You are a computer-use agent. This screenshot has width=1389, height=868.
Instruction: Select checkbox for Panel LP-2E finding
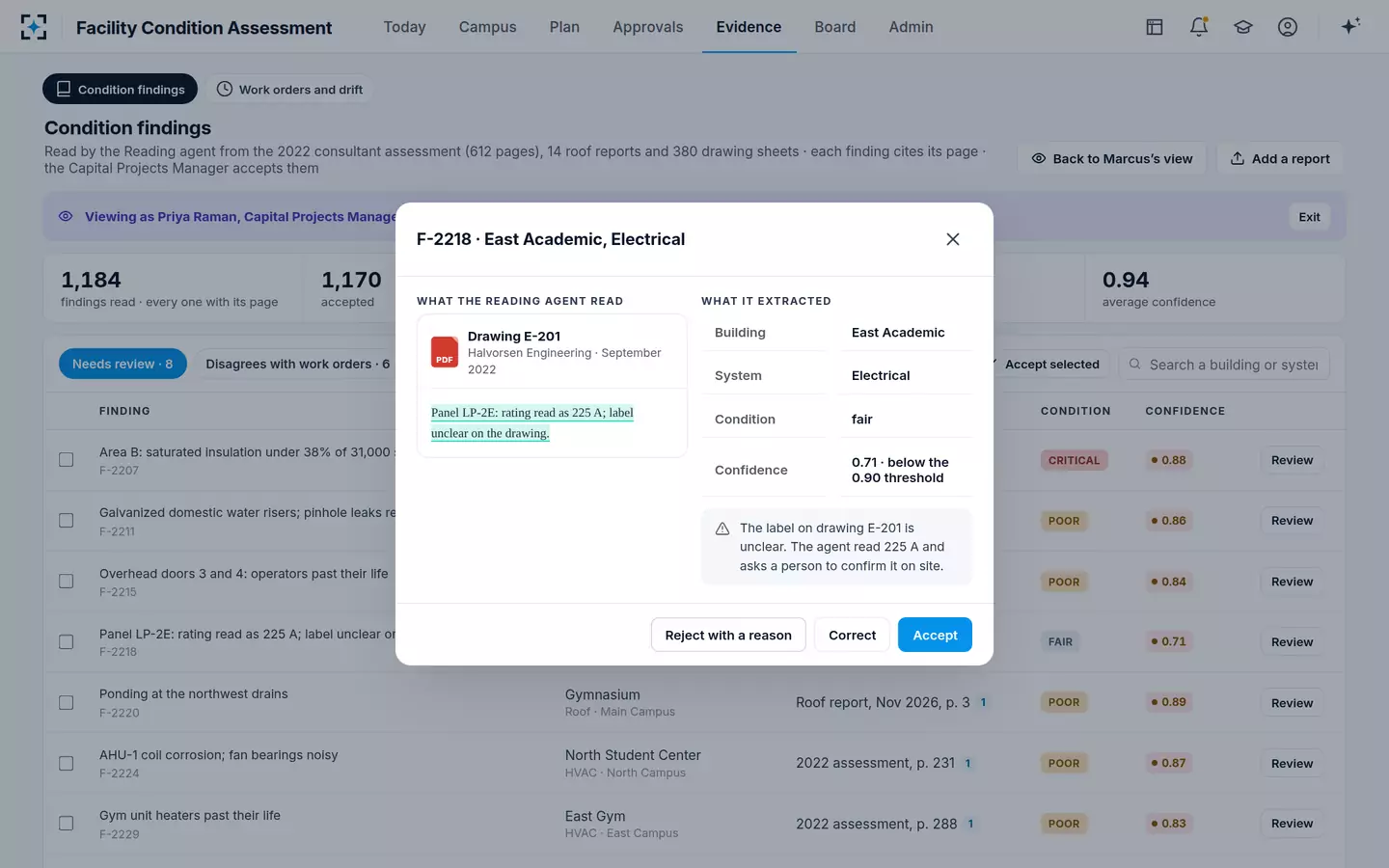pos(67,642)
